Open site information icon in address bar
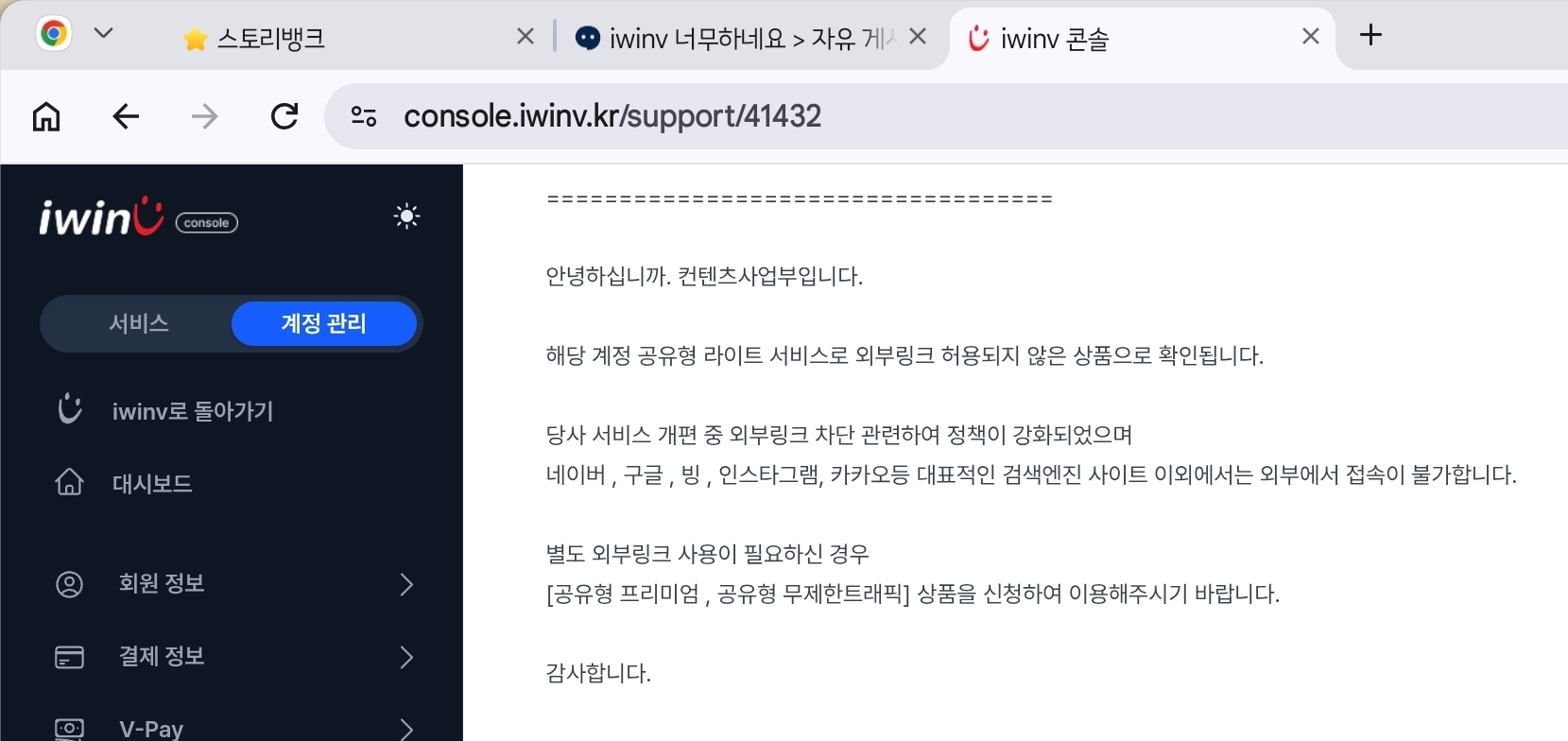Image resolution: width=1568 pixels, height=741 pixels. point(364,116)
